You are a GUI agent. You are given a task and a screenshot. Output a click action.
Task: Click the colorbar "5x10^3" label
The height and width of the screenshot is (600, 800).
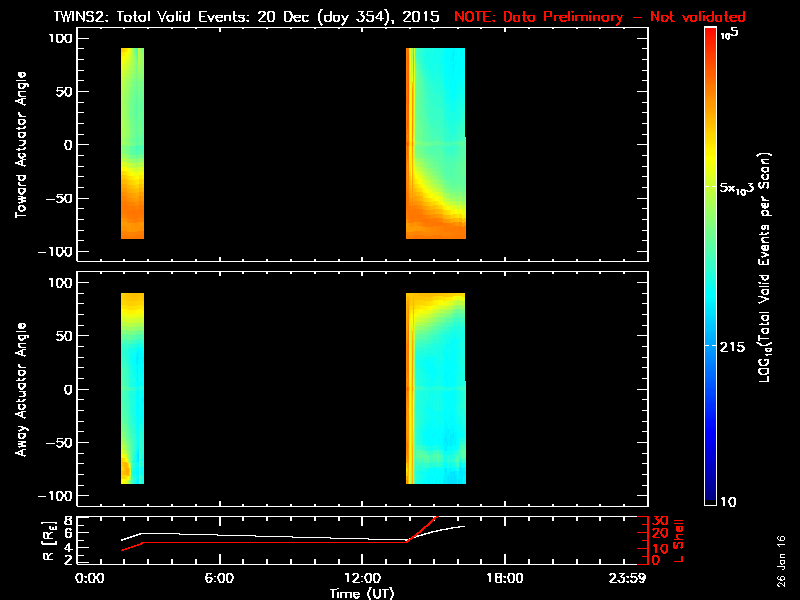point(737,188)
